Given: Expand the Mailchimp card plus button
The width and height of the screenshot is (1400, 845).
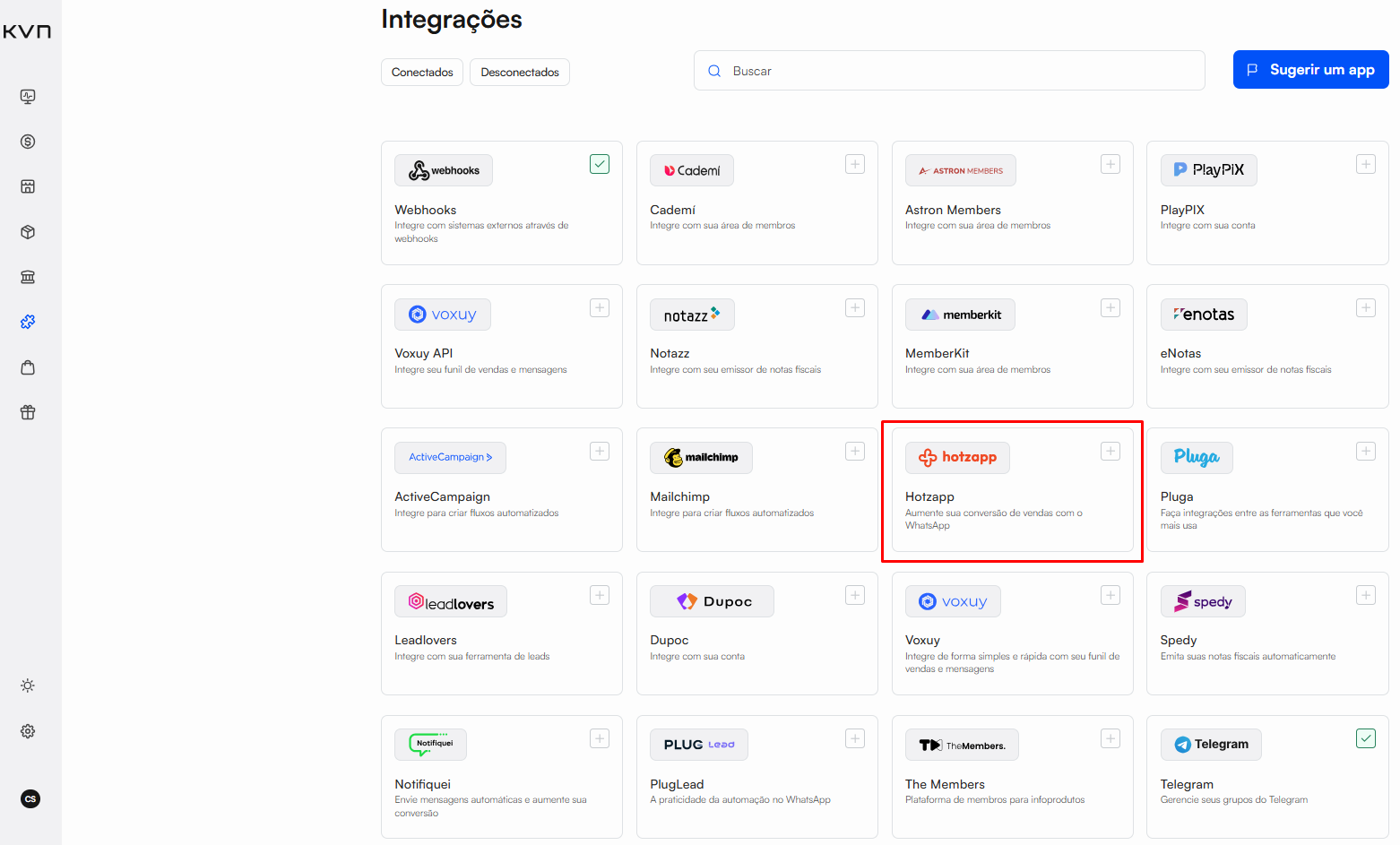Looking at the screenshot, I should (x=855, y=452).
